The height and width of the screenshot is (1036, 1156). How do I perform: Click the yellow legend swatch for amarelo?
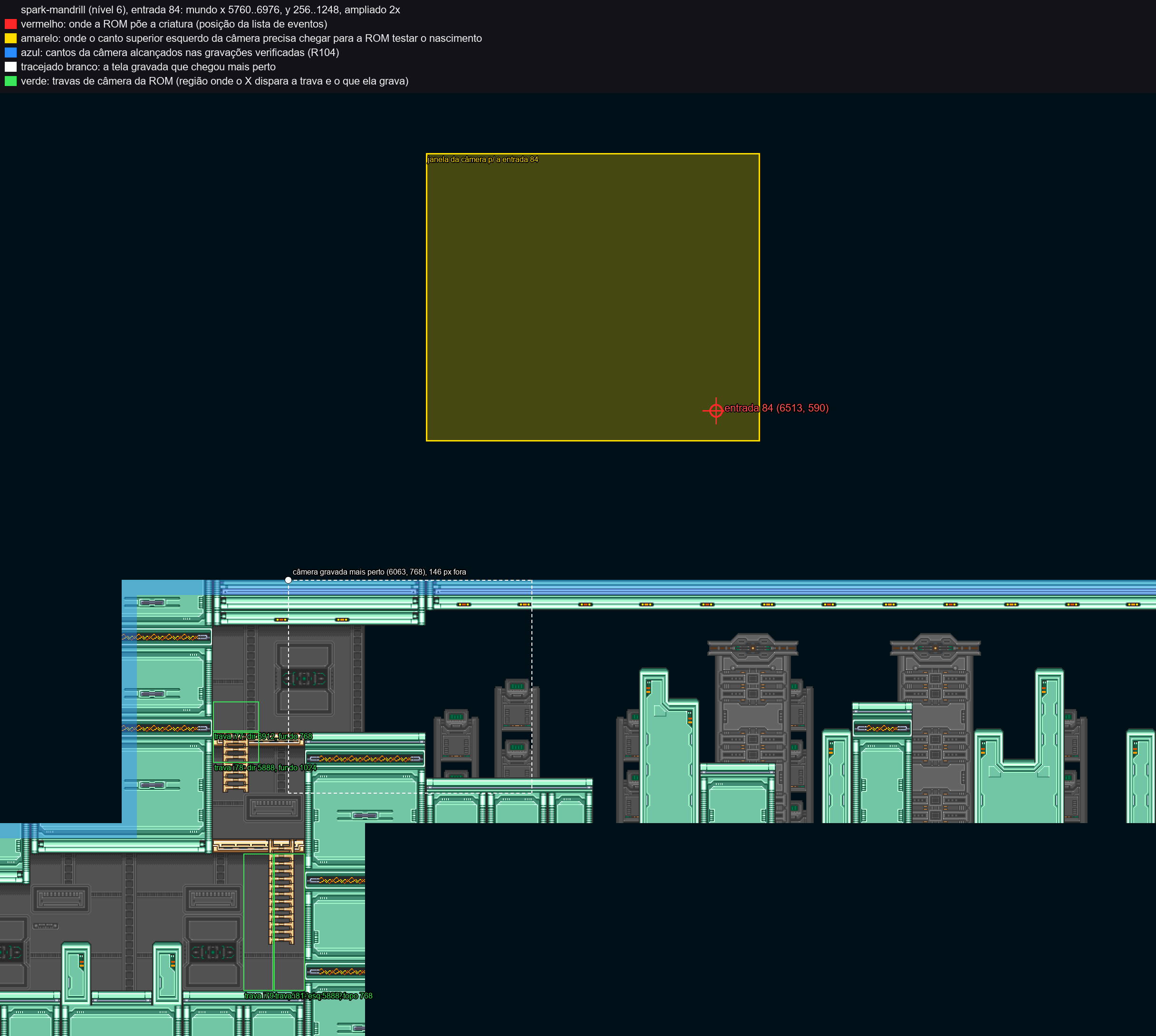click(x=10, y=38)
